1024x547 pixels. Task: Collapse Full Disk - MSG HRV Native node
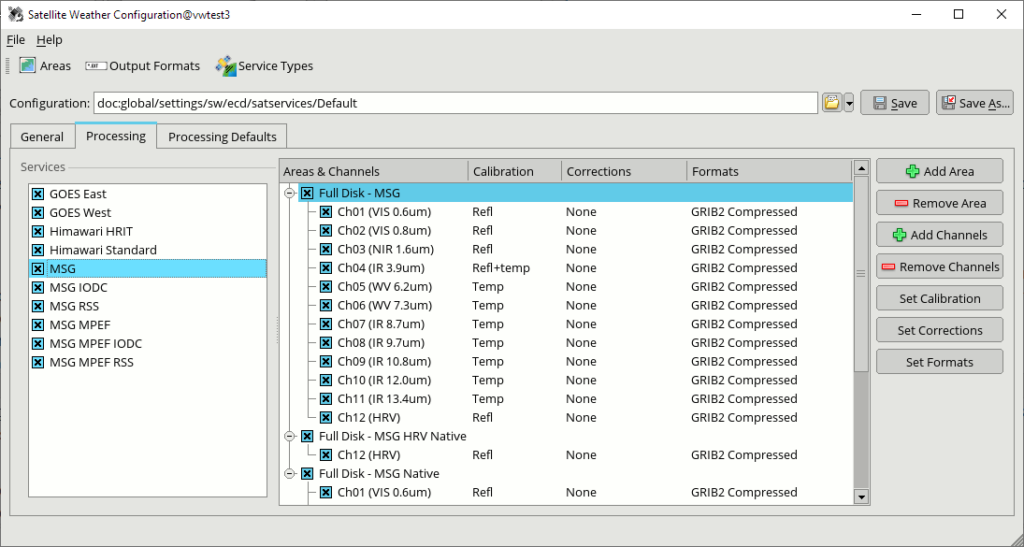coord(290,436)
